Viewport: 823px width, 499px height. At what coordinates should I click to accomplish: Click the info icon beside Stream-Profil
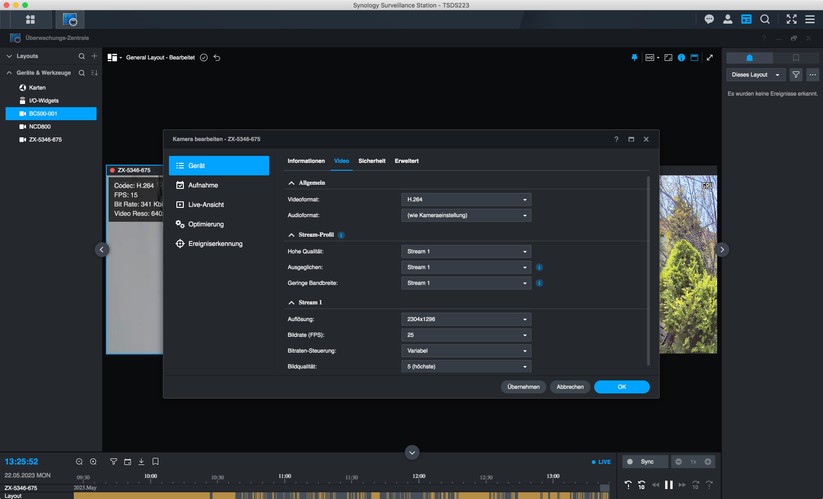pyautogui.click(x=341, y=235)
